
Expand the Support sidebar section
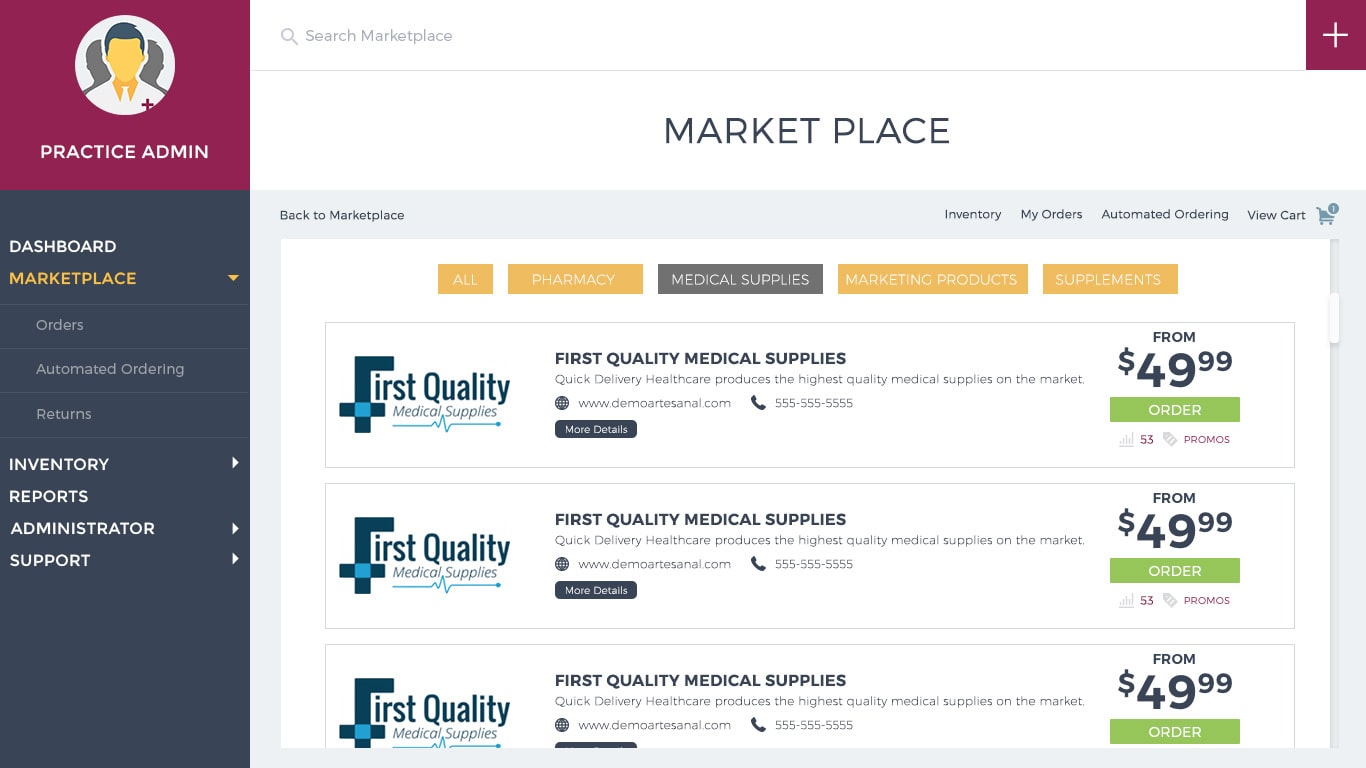tap(235, 559)
